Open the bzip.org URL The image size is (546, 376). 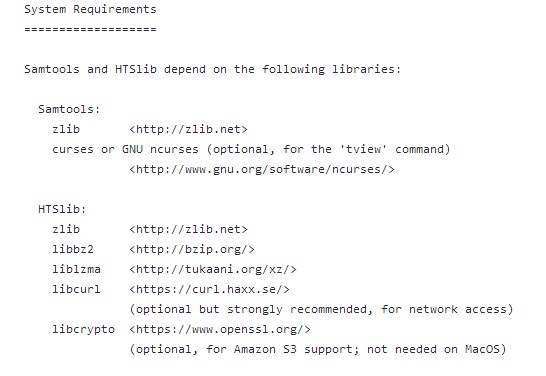tap(192, 250)
